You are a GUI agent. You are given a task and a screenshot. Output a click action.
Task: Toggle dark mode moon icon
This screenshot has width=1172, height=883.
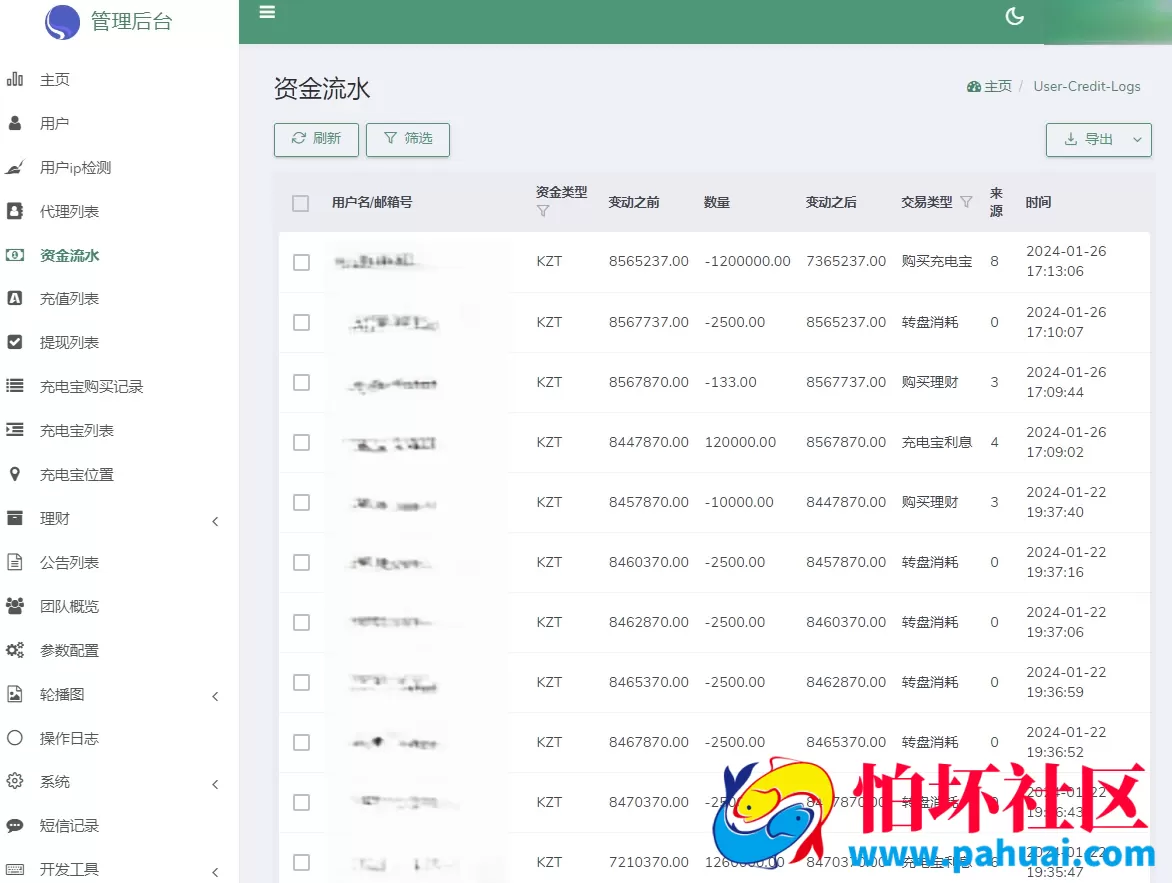tap(1014, 16)
